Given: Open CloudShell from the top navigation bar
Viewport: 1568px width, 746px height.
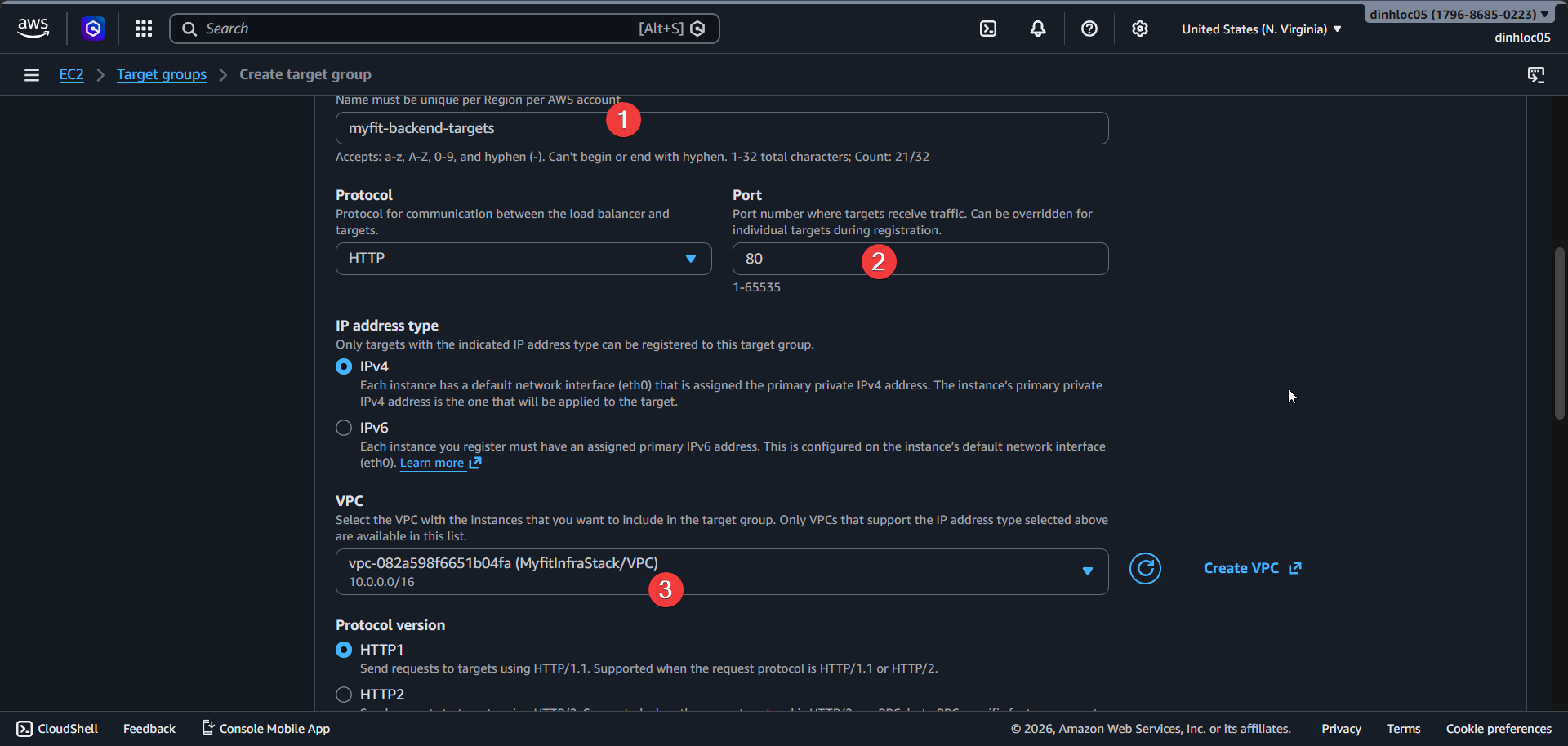Looking at the screenshot, I should (x=988, y=28).
